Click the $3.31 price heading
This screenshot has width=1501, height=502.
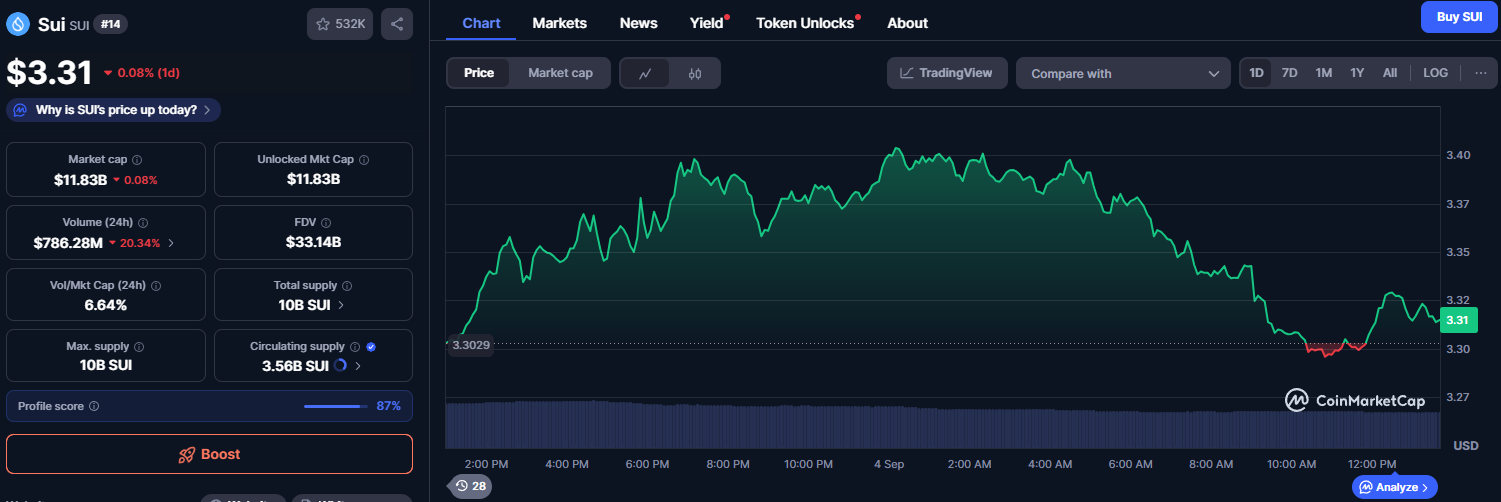tap(50, 72)
